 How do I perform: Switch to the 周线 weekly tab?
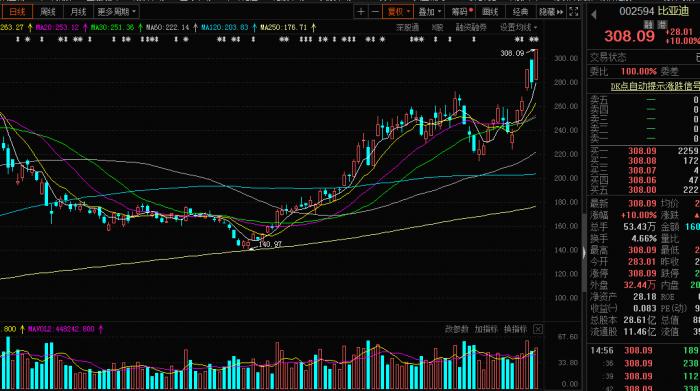point(48,12)
